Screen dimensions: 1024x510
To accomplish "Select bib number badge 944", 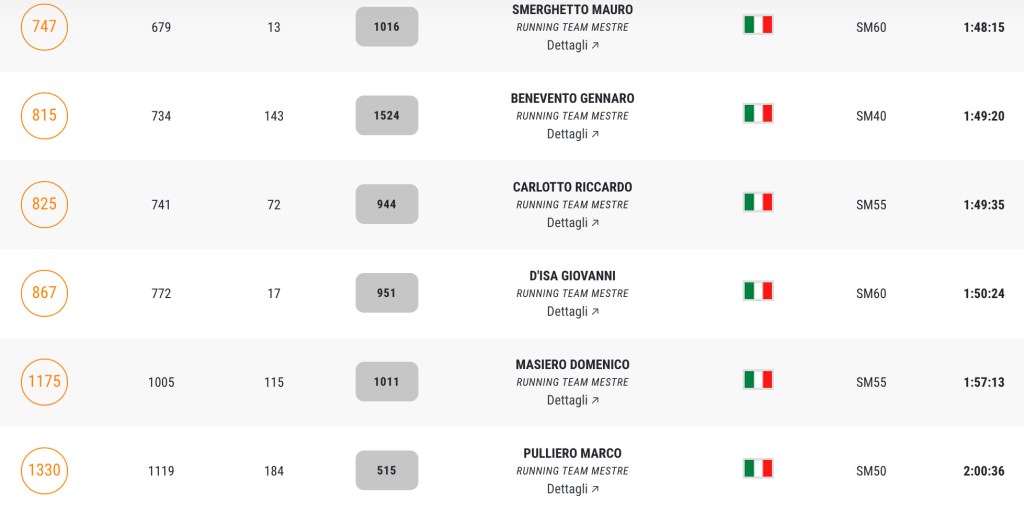I will [x=387, y=204].
